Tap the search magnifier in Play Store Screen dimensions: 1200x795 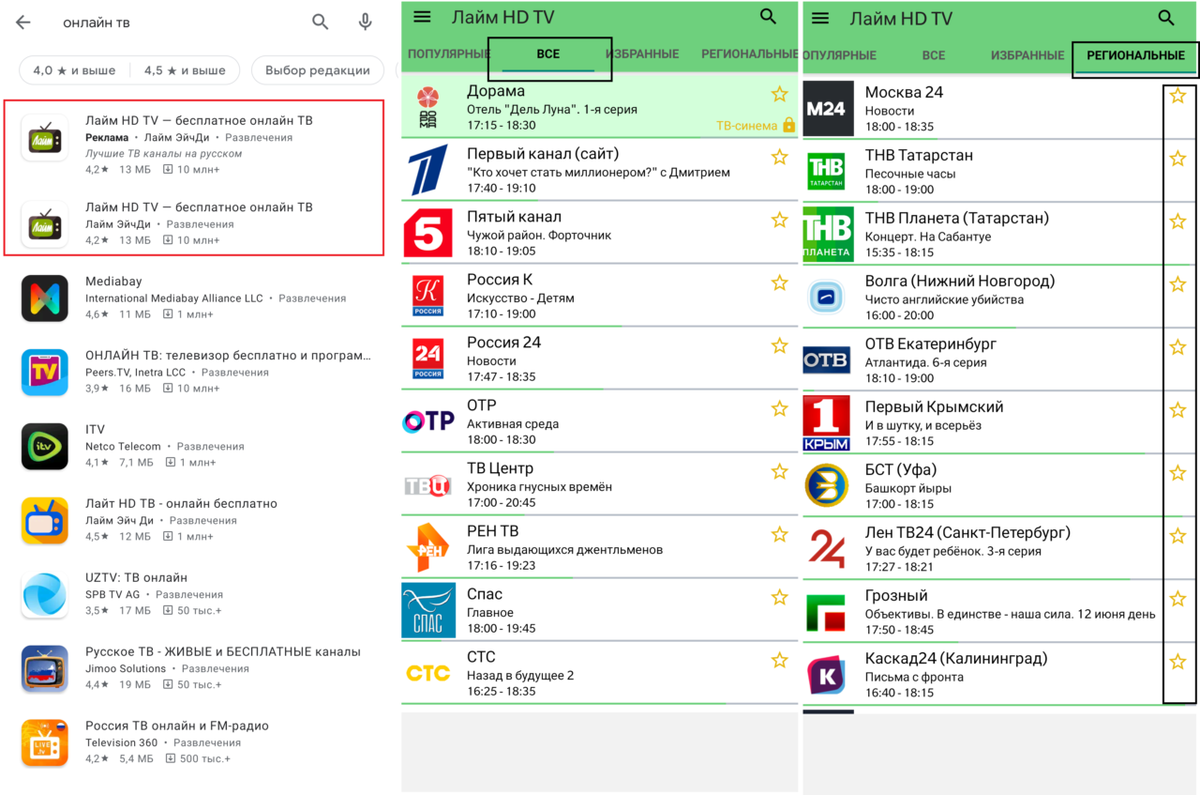tap(320, 22)
